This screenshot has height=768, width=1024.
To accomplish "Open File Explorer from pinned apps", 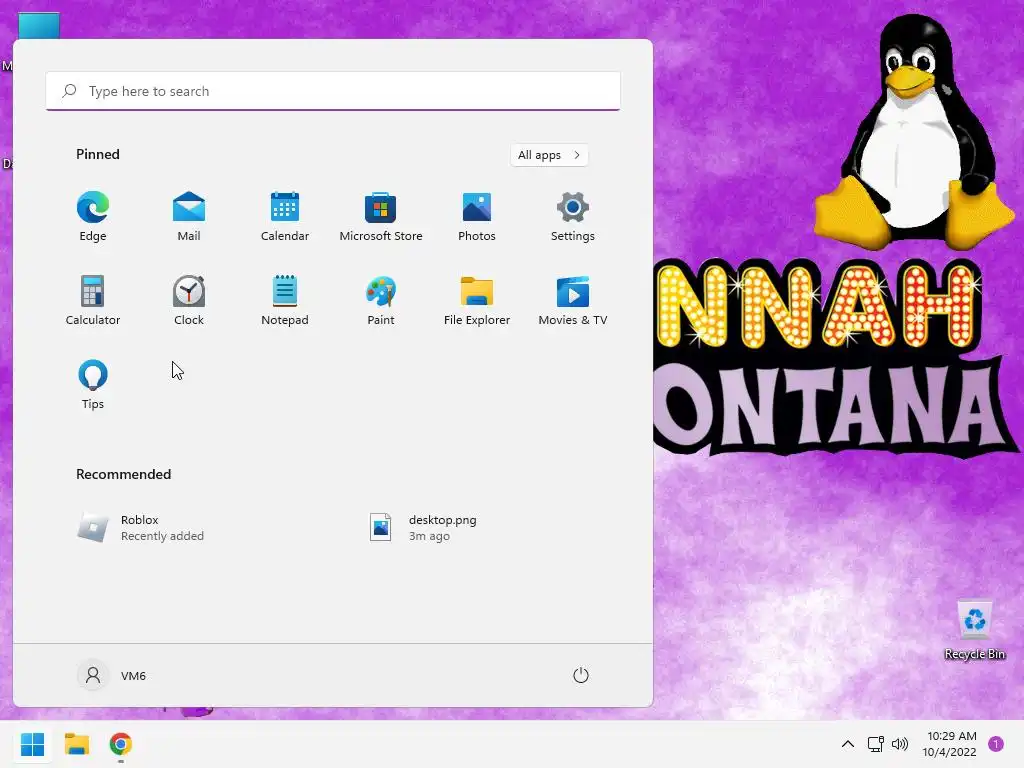I will point(477,300).
